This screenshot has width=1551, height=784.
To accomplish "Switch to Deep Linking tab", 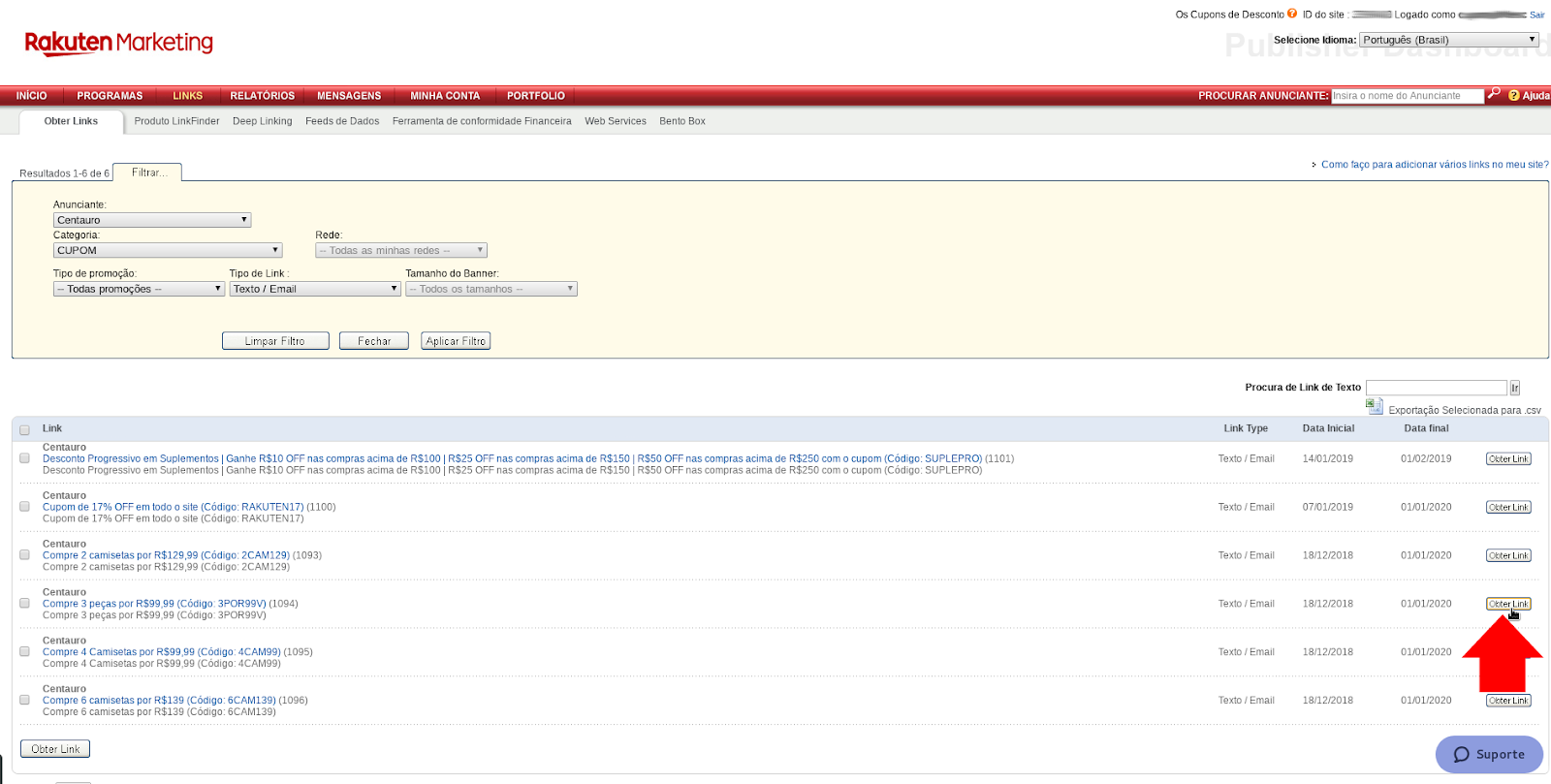I will (262, 121).
